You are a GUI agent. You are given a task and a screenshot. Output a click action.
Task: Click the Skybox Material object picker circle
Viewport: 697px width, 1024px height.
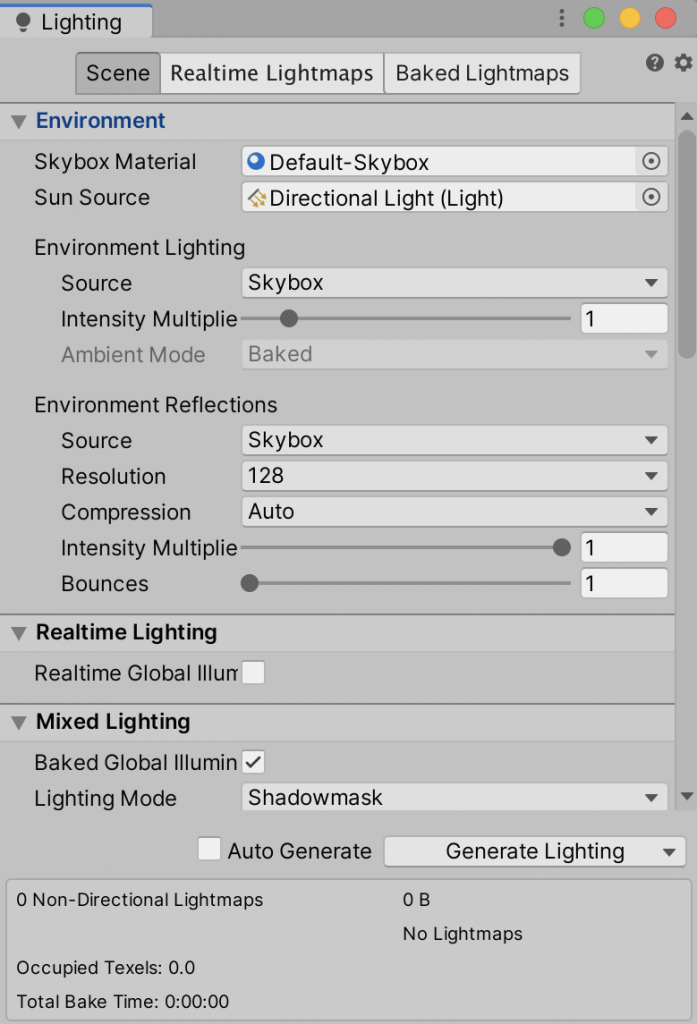pos(651,161)
